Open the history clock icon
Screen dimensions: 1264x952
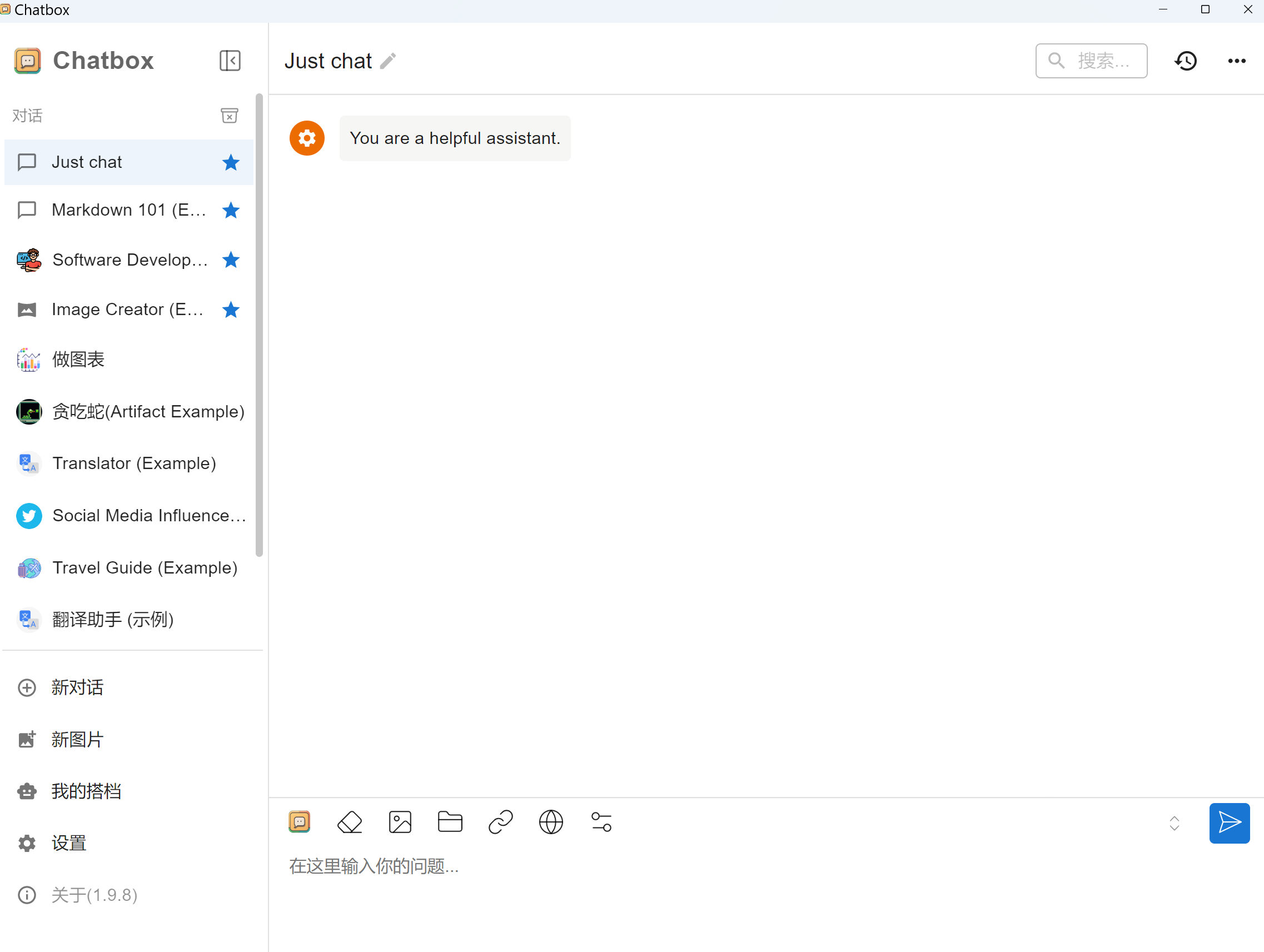pos(1186,61)
